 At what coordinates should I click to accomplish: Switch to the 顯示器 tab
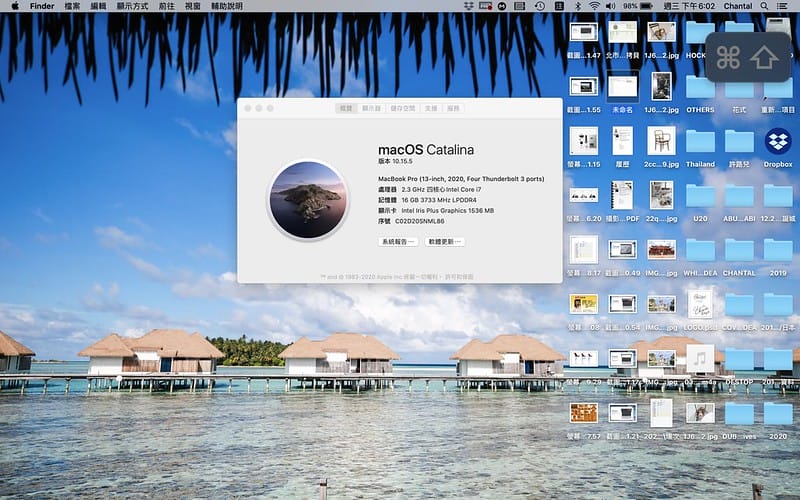tap(372, 108)
